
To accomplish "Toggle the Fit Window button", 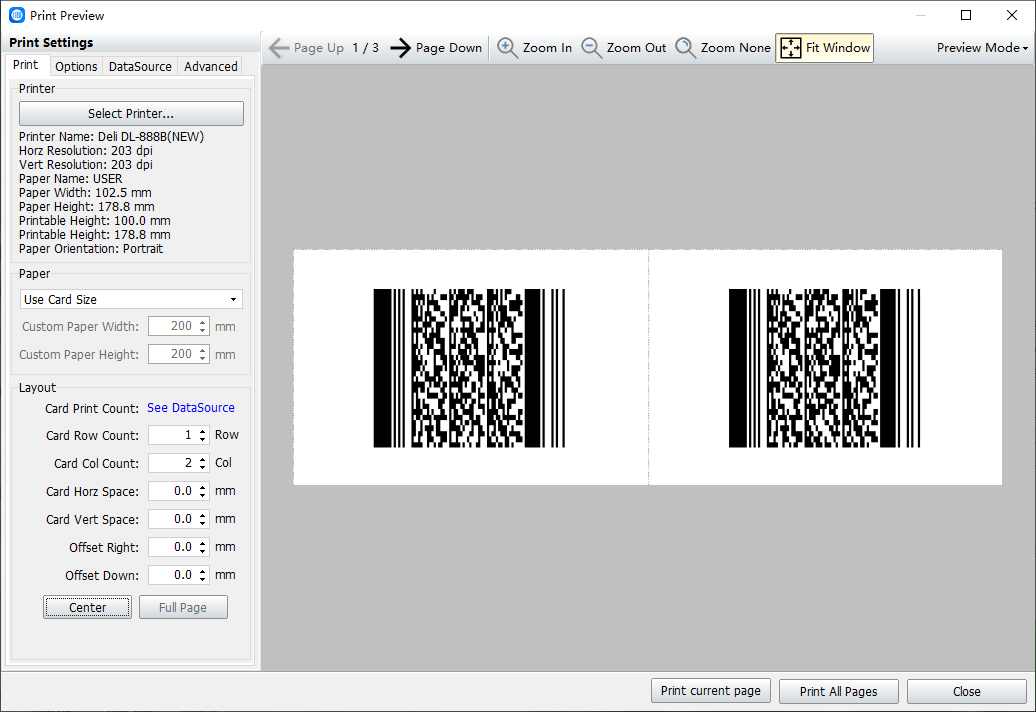I will click(x=825, y=48).
